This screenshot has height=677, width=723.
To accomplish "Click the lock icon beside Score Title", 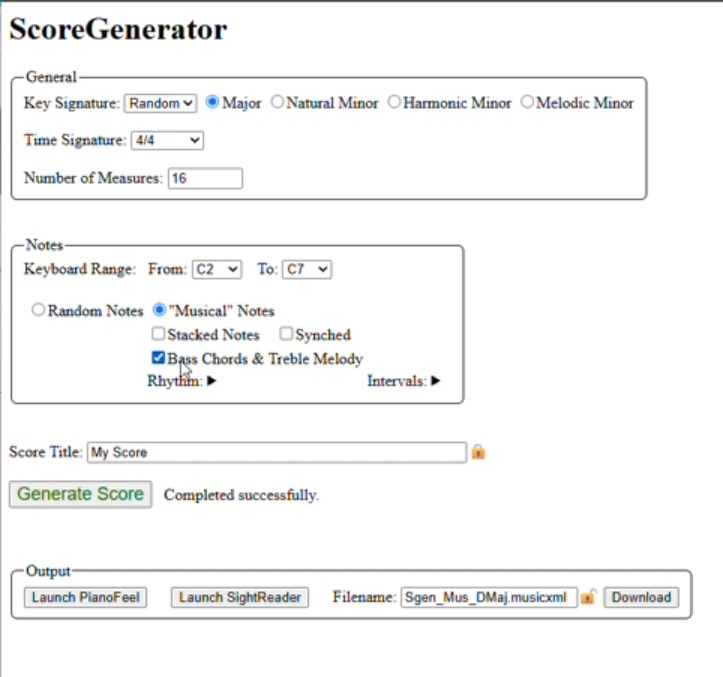I will pos(478,452).
